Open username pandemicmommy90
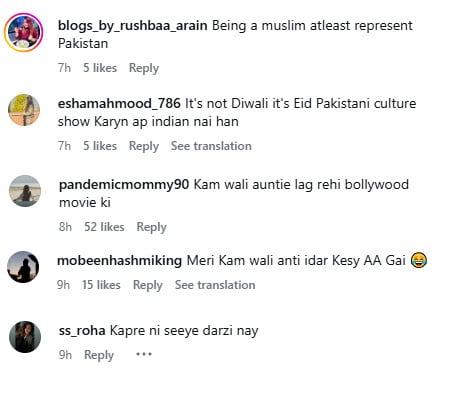The height and width of the screenshot is (400, 462). click(x=124, y=185)
